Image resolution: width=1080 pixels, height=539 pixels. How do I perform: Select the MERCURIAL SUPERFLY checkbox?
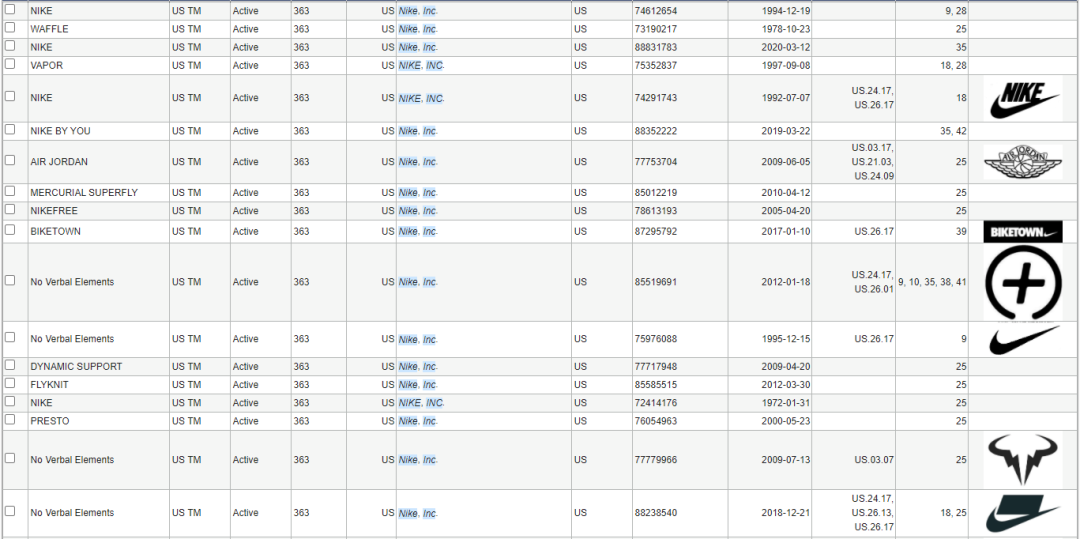[10, 191]
